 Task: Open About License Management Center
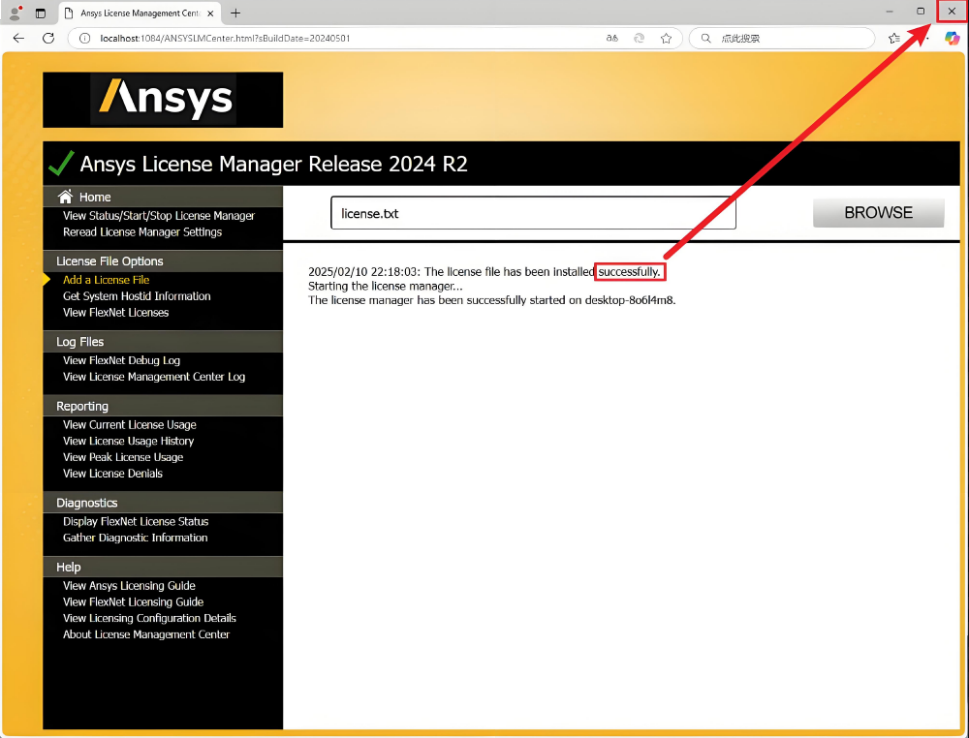(146, 634)
